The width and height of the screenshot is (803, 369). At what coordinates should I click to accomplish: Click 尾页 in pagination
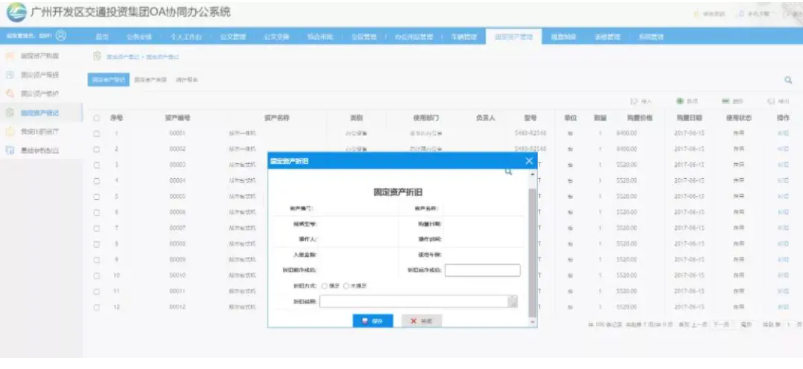(x=746, y=324)
